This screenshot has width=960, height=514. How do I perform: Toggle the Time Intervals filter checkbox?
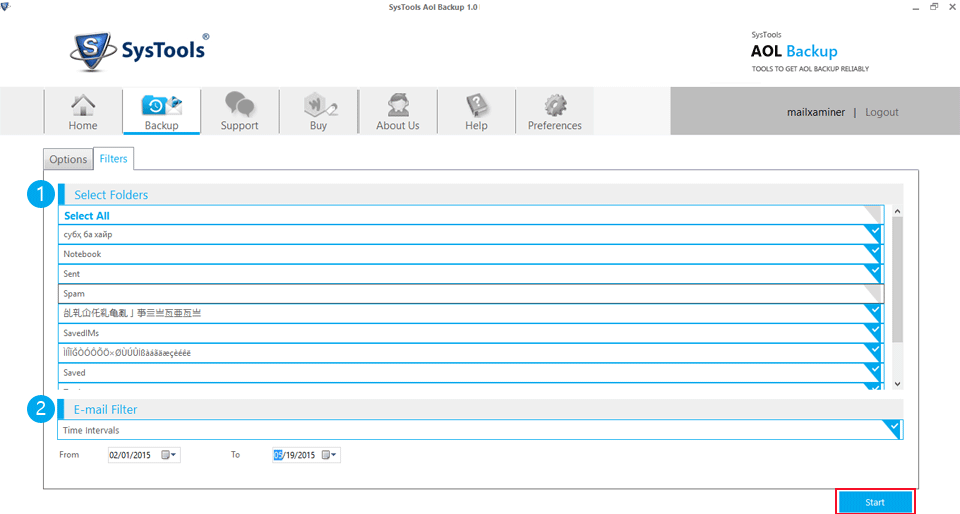pyautogui.click(x=893, y=428)
